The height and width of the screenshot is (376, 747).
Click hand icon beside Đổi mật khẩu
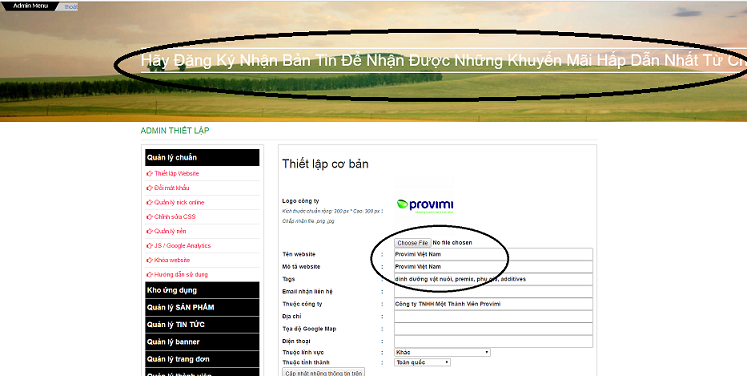coord(150,188)
